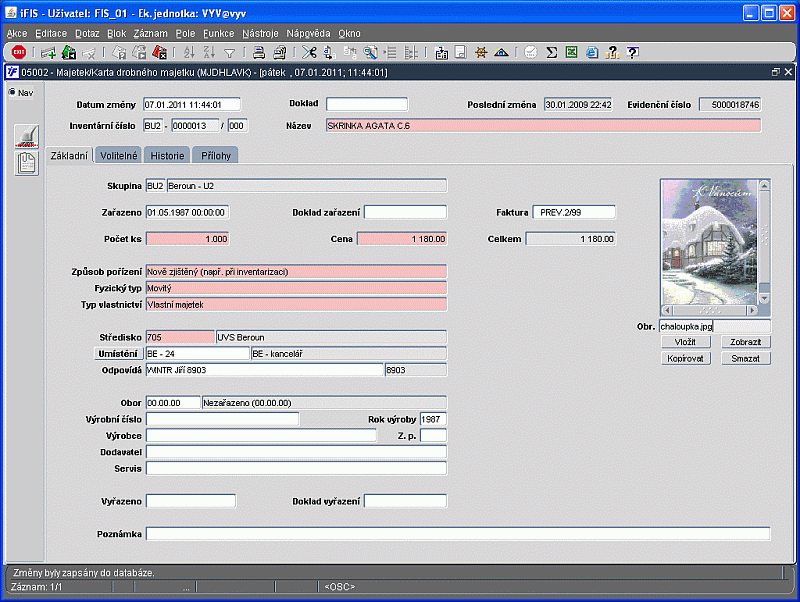Viewport: 800px width, 602px height.
Task: Open the Nástroje menu
Action: pos(260,33)
